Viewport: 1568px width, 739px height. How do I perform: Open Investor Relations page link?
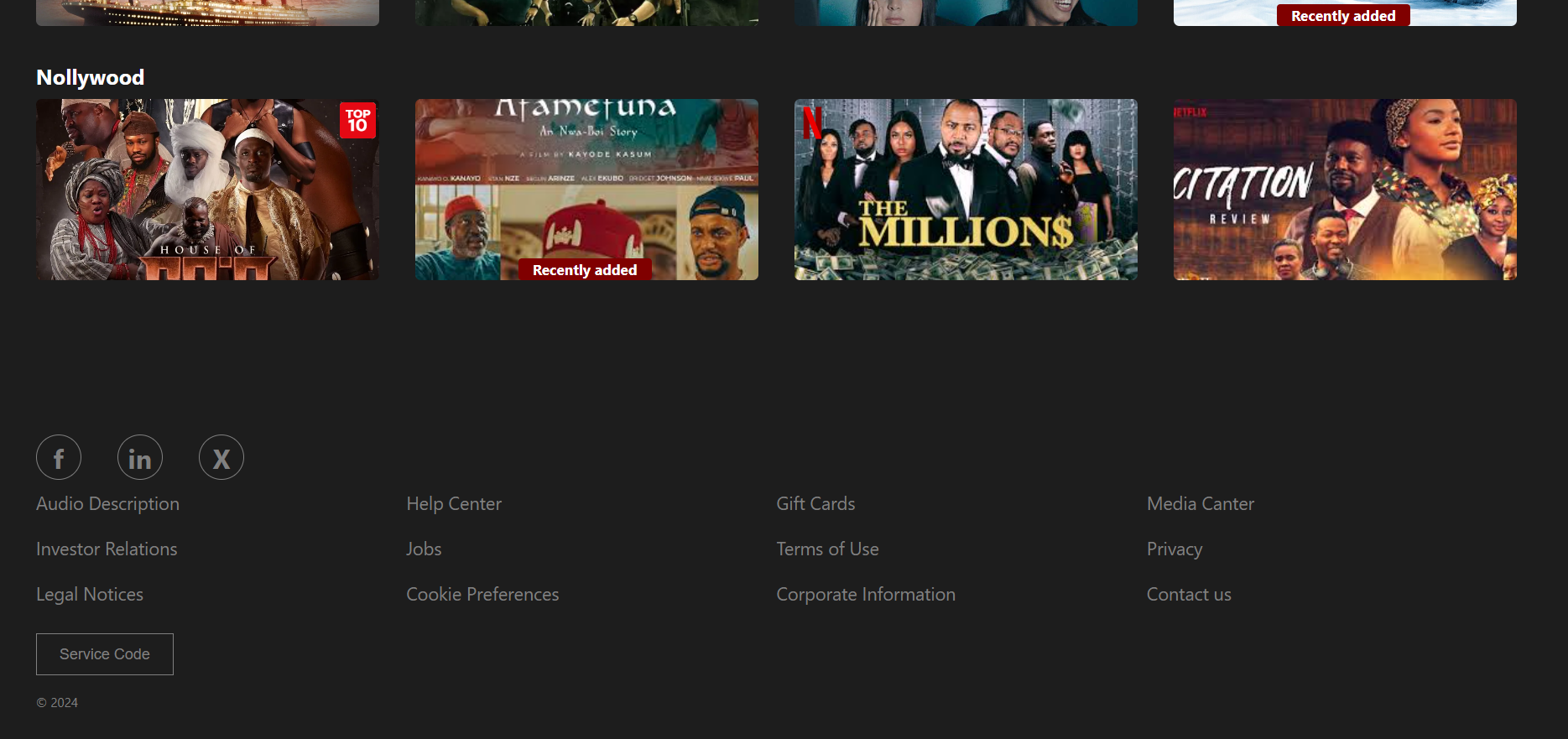[x=107, y=549]
